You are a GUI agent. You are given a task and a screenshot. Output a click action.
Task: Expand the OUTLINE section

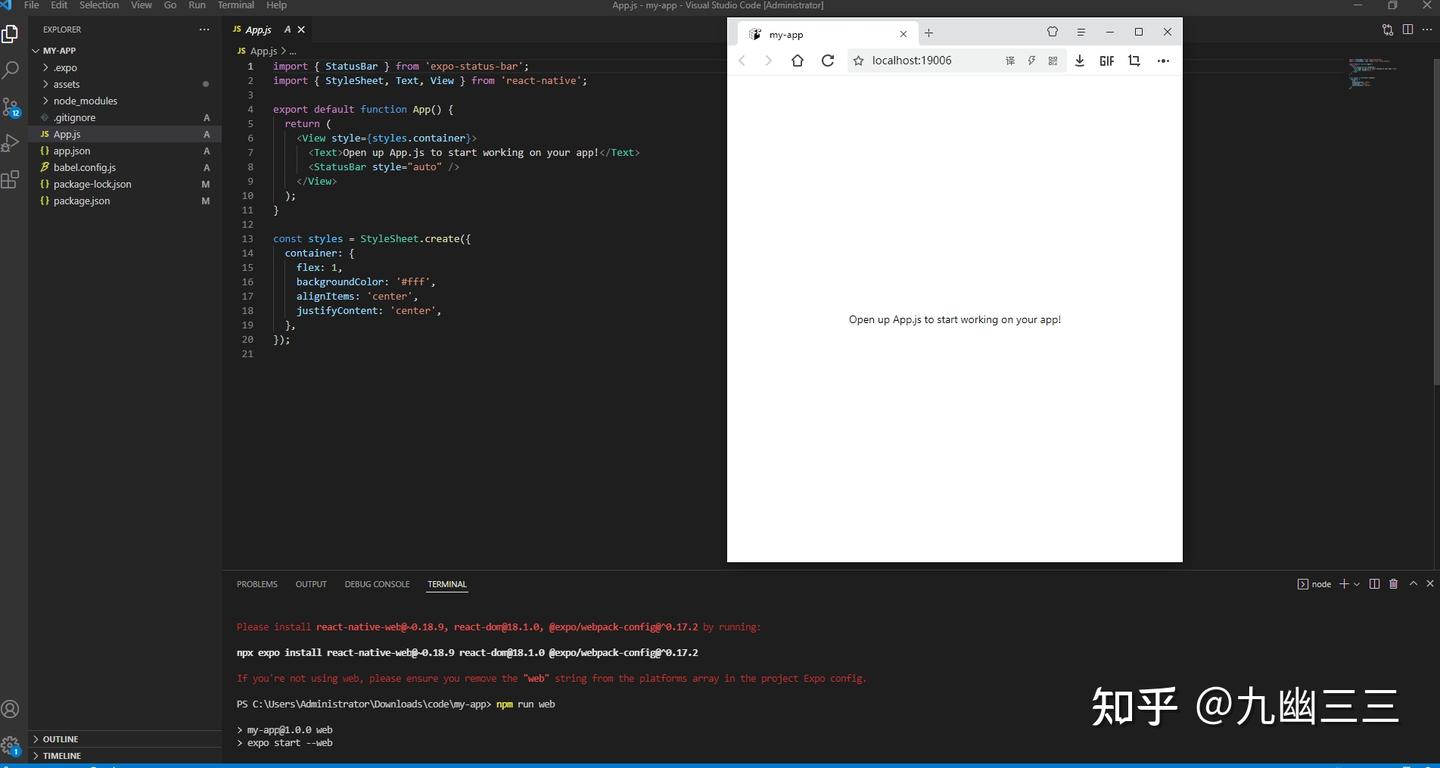tap(60, 739)
